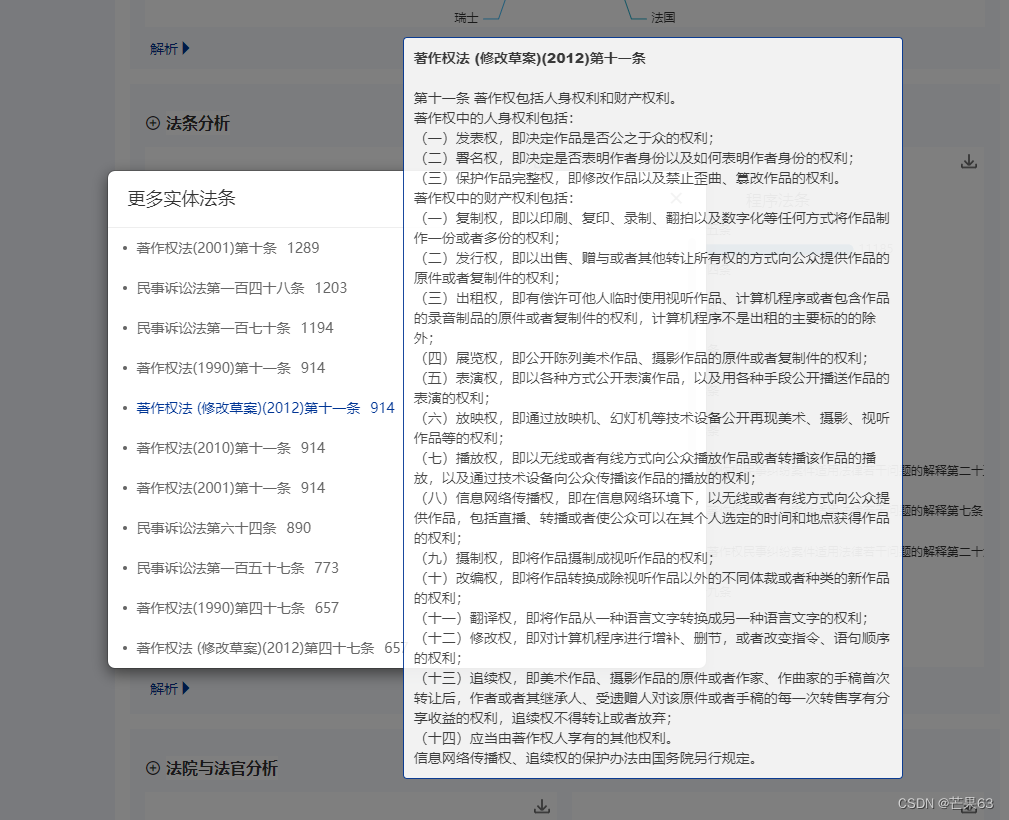Click the 法条分析 heading
1009x820 pixels.
pyautogui.click(x=198, y=123)
